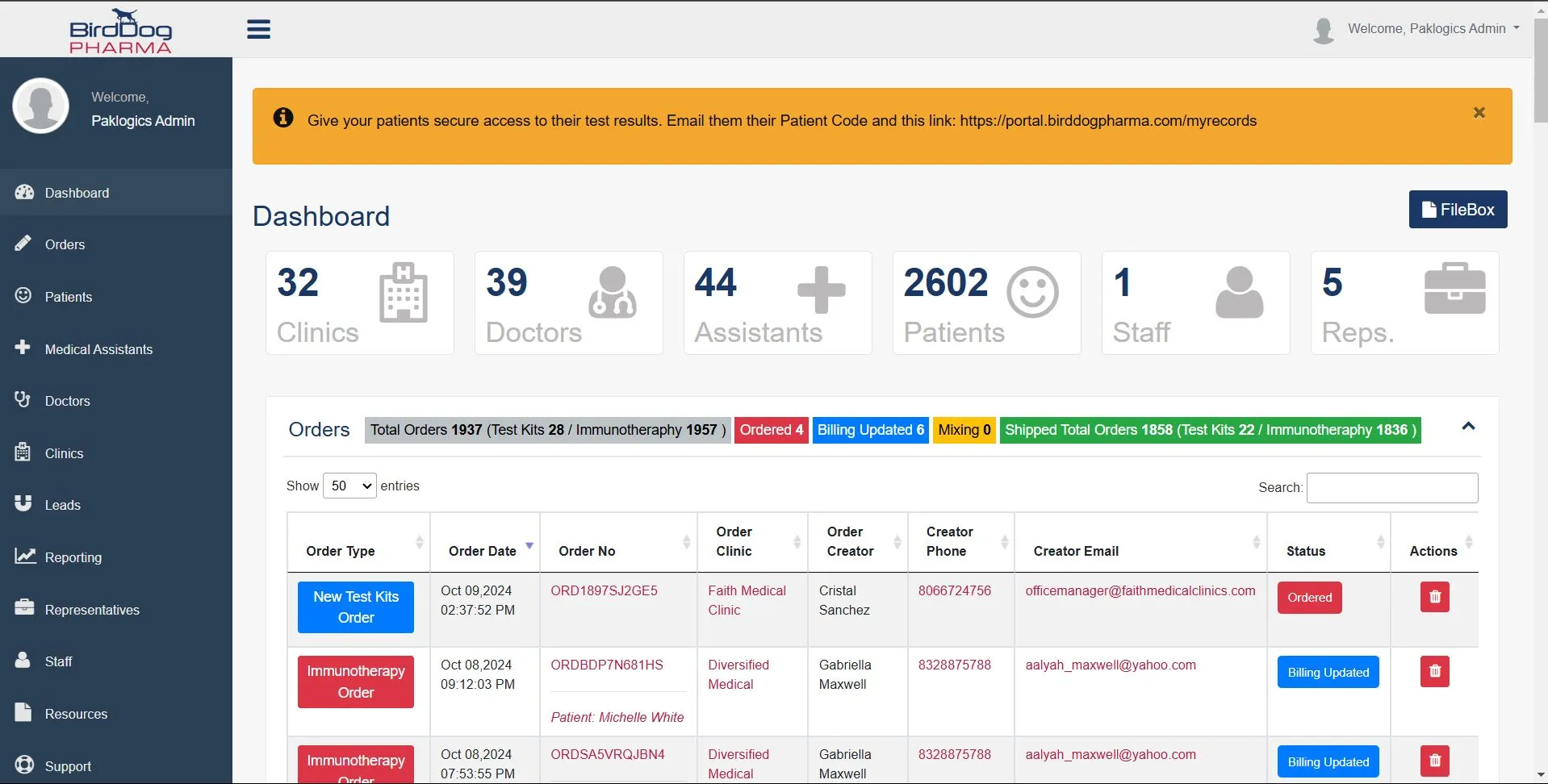The image size is (1548, 784).
Task: Sort the table by Order Date column
Action: pos(483,551)
